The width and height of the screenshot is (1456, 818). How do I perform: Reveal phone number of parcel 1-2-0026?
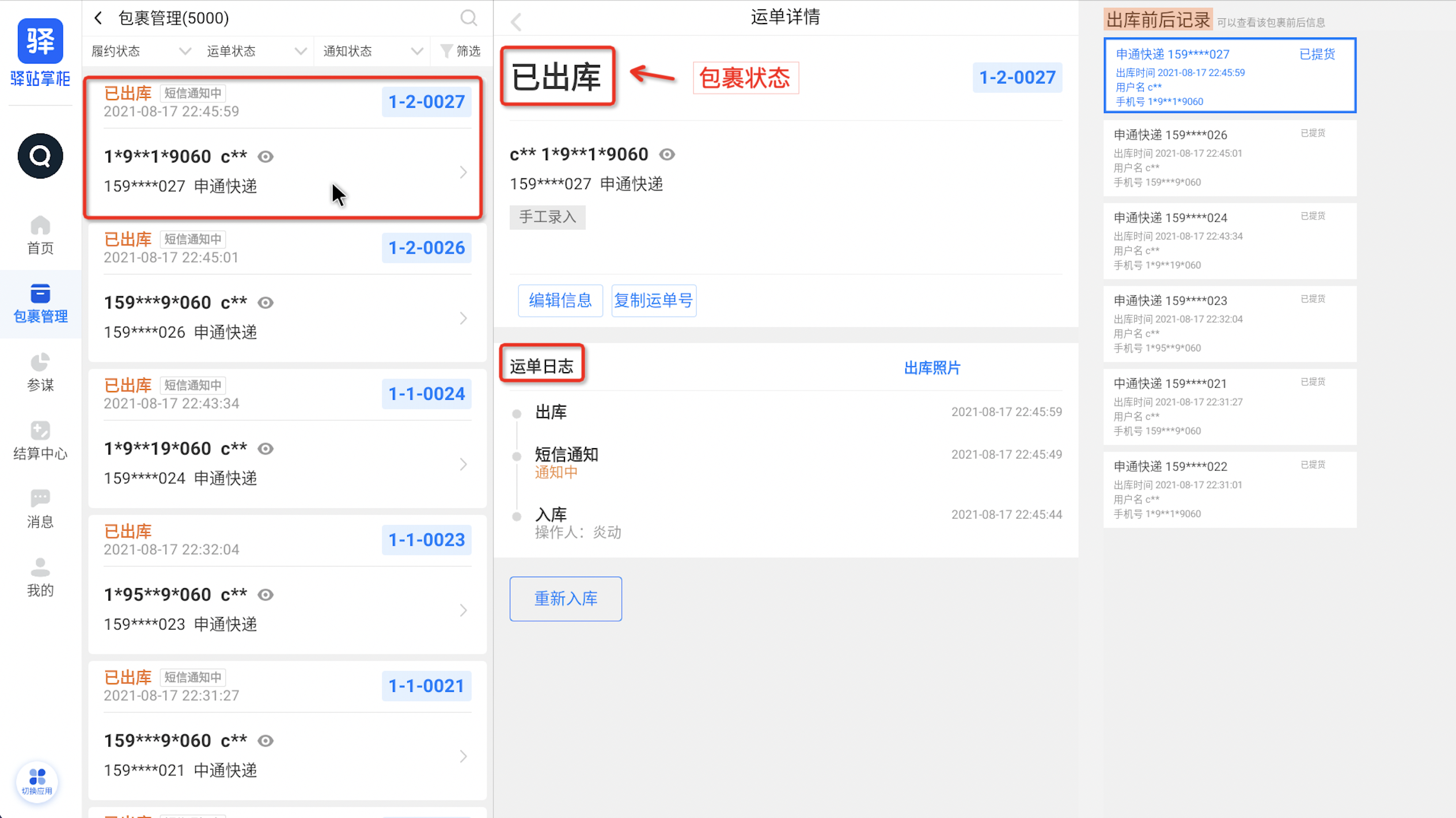point(266,302)
